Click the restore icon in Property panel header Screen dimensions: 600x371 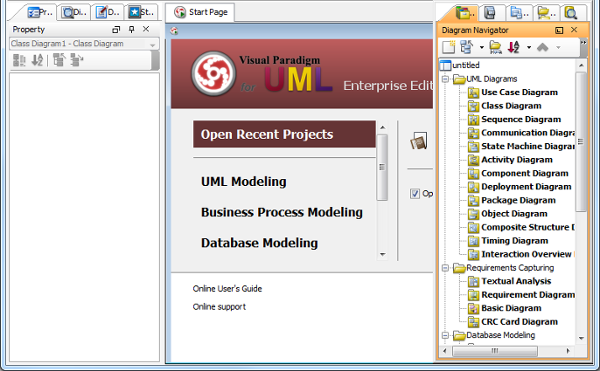coord(116,29)
